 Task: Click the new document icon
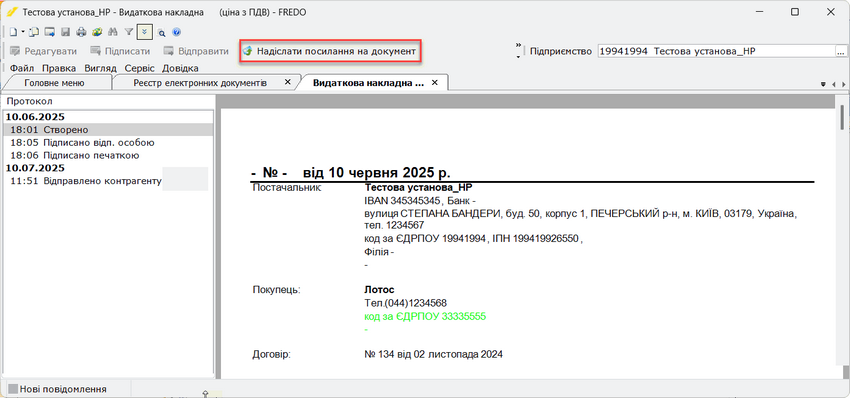tap(14, 32)
